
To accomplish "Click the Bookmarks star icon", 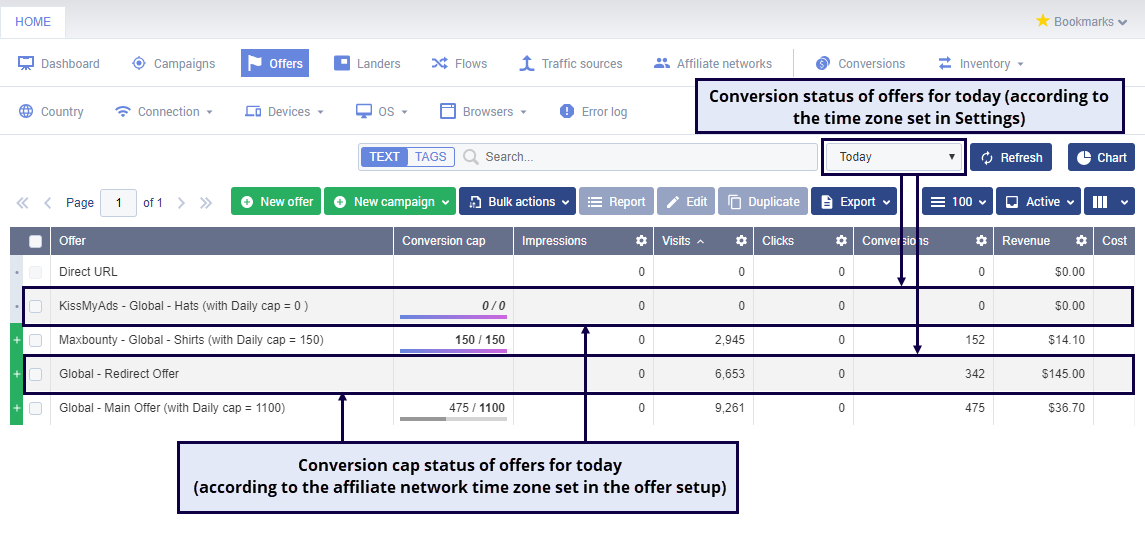I will (1043, 21).
